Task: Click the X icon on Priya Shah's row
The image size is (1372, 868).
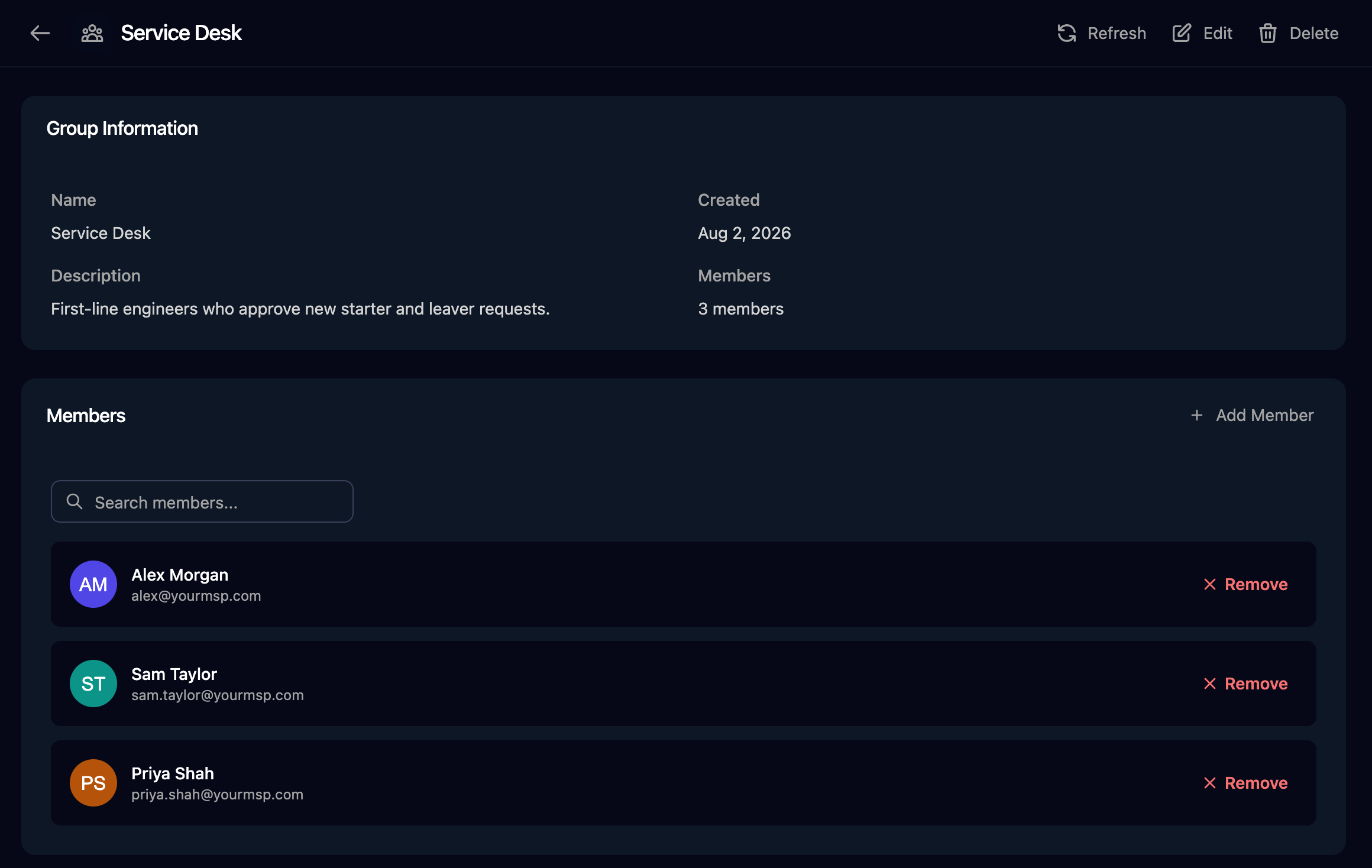Action: pyautogui.click(x=1210, y=783)
